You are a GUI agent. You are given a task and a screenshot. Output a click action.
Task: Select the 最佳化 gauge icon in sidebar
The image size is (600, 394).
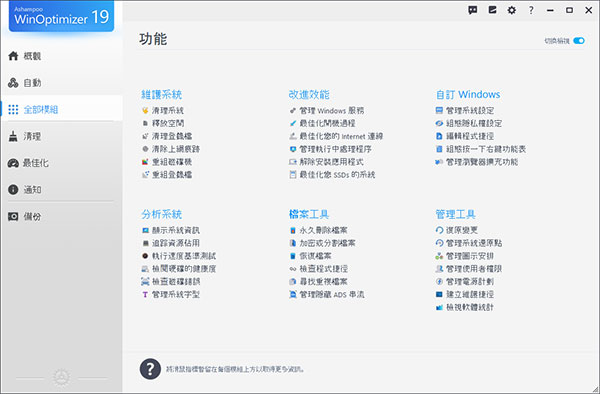coord(13,163)
